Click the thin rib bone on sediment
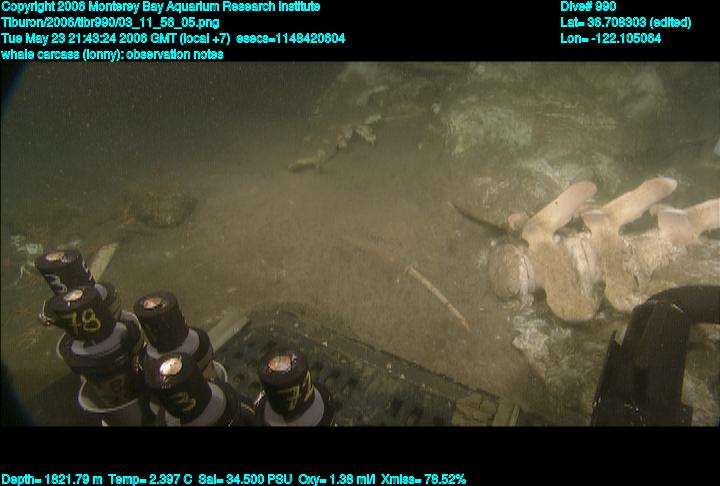This screenshot has height=486, width=720. (x=438, y=293)
